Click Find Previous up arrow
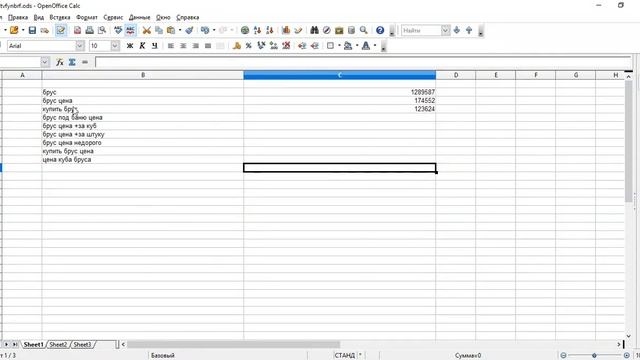Image resolution: width=640 pixels, height=360 pixels. pyautogui.click(x=469, y=30)
